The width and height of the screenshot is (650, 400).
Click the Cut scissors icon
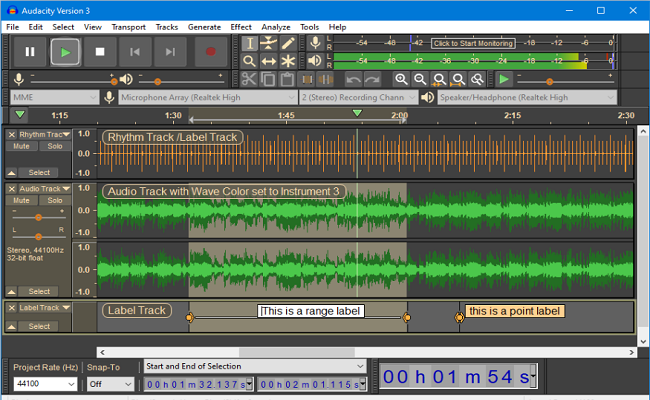tap(249, 79)
